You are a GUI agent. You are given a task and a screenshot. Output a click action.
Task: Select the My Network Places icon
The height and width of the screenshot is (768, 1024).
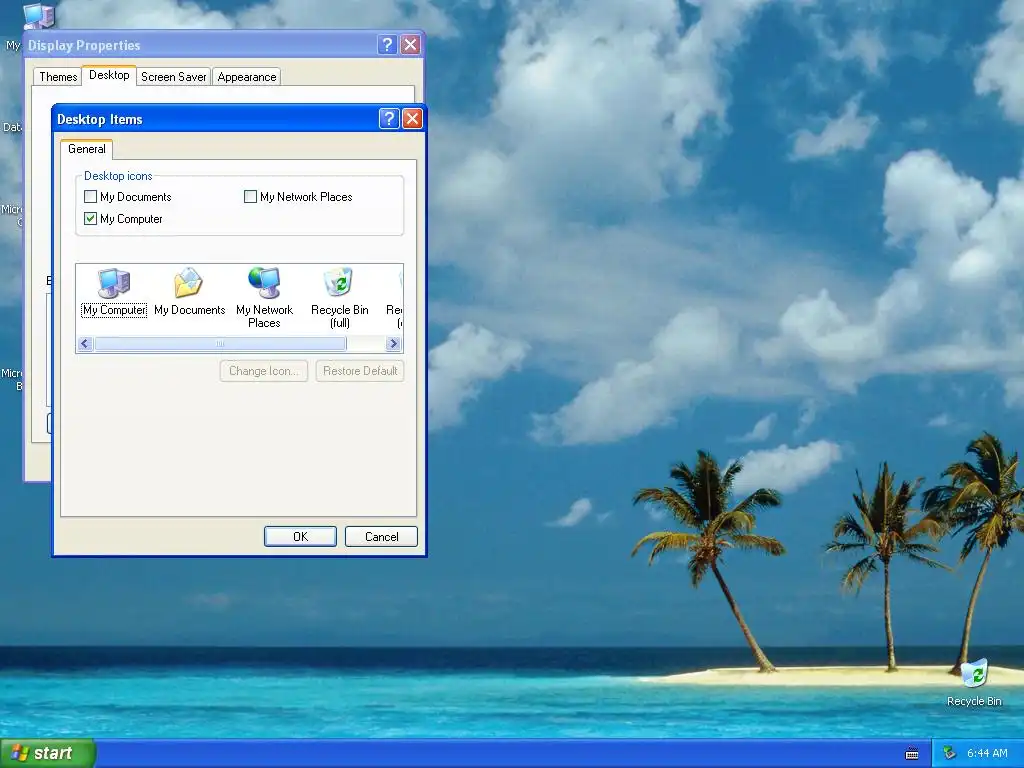click(264, 297)
